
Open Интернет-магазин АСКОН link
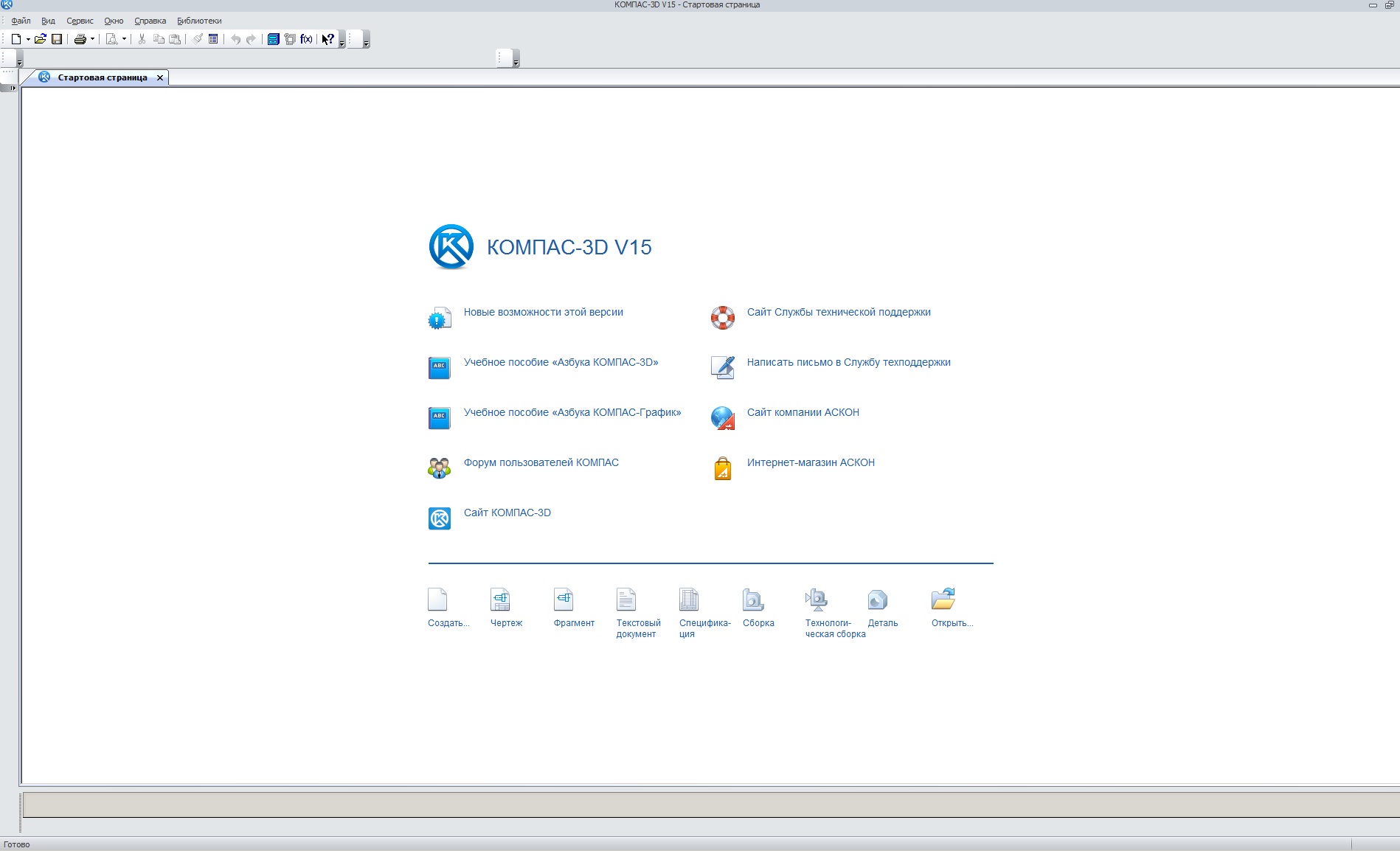pos(811,462)
